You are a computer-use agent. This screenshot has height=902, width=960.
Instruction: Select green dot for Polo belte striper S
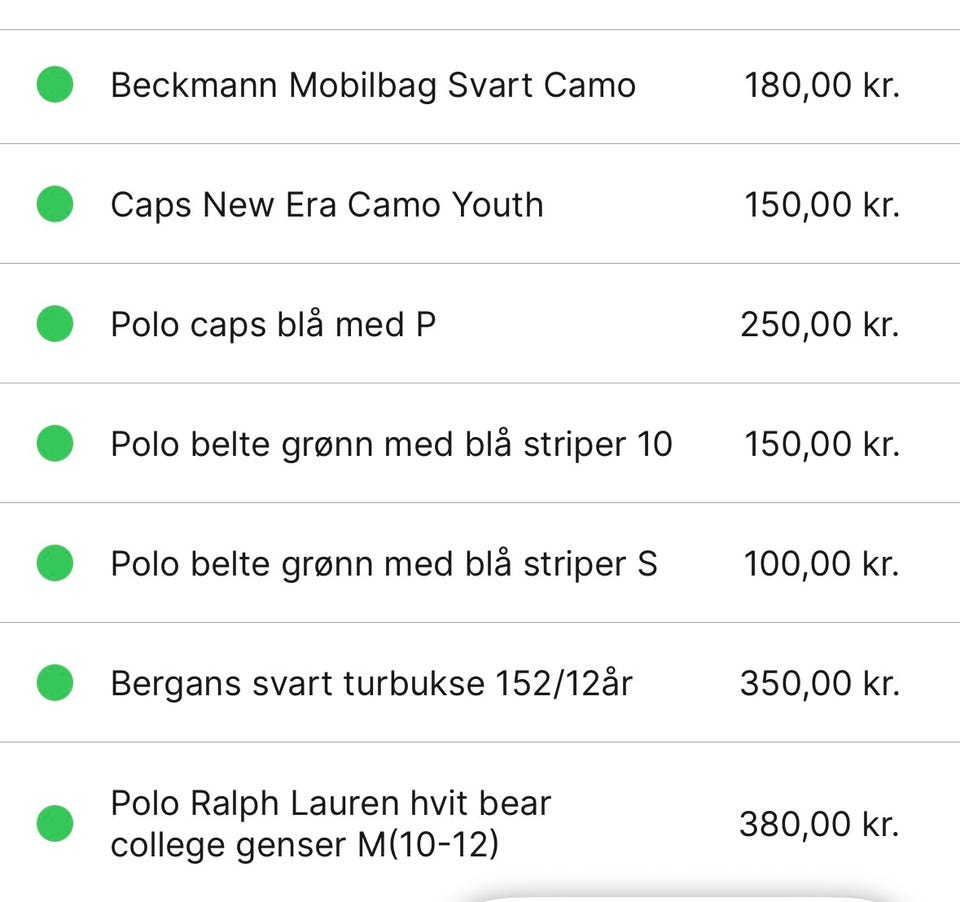[x=55, y=563]
